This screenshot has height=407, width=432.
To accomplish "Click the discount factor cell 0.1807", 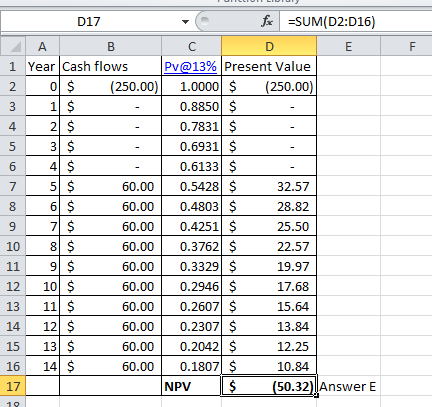I will pyautogui.click(x=192, y=366).
